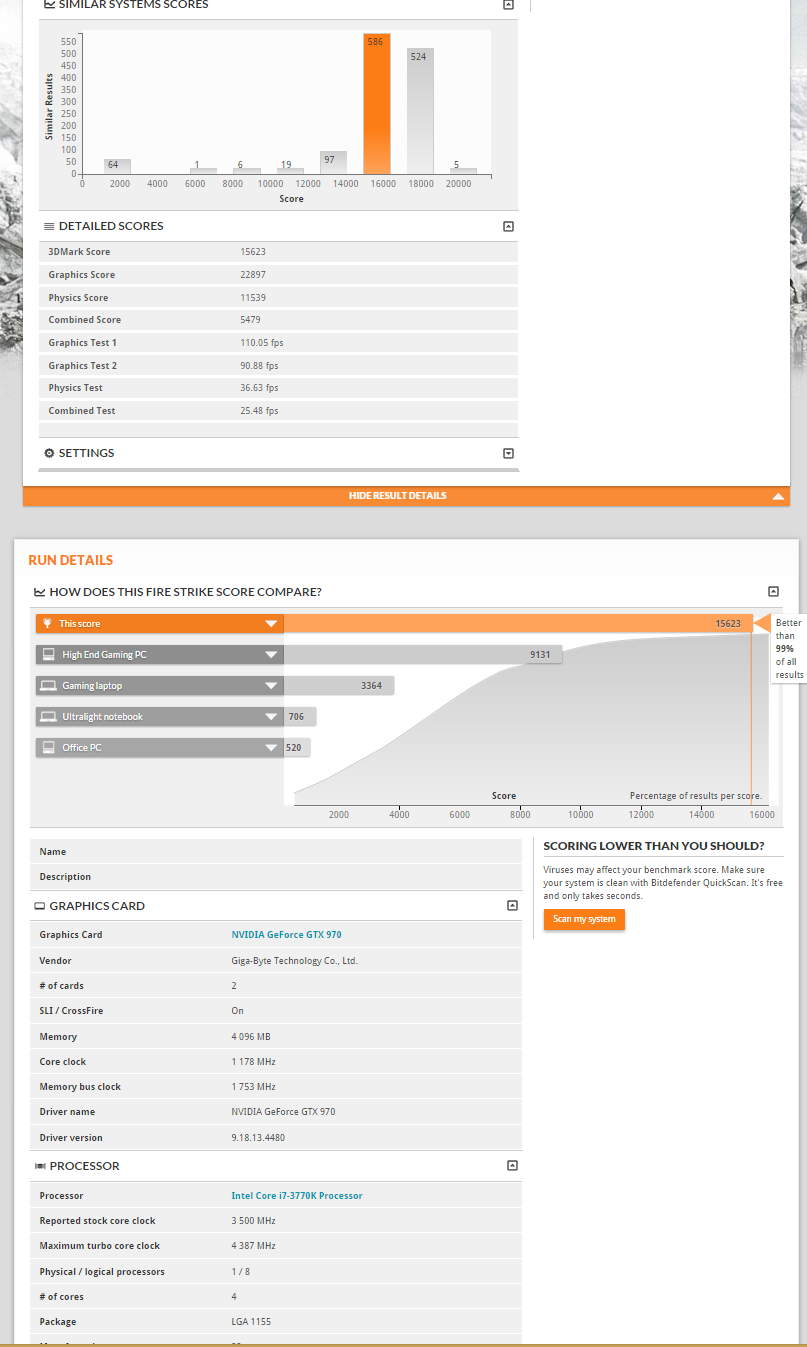Click the Run Details heading
The width and height of the screenshot is (807, 1347).
[71, 560]
